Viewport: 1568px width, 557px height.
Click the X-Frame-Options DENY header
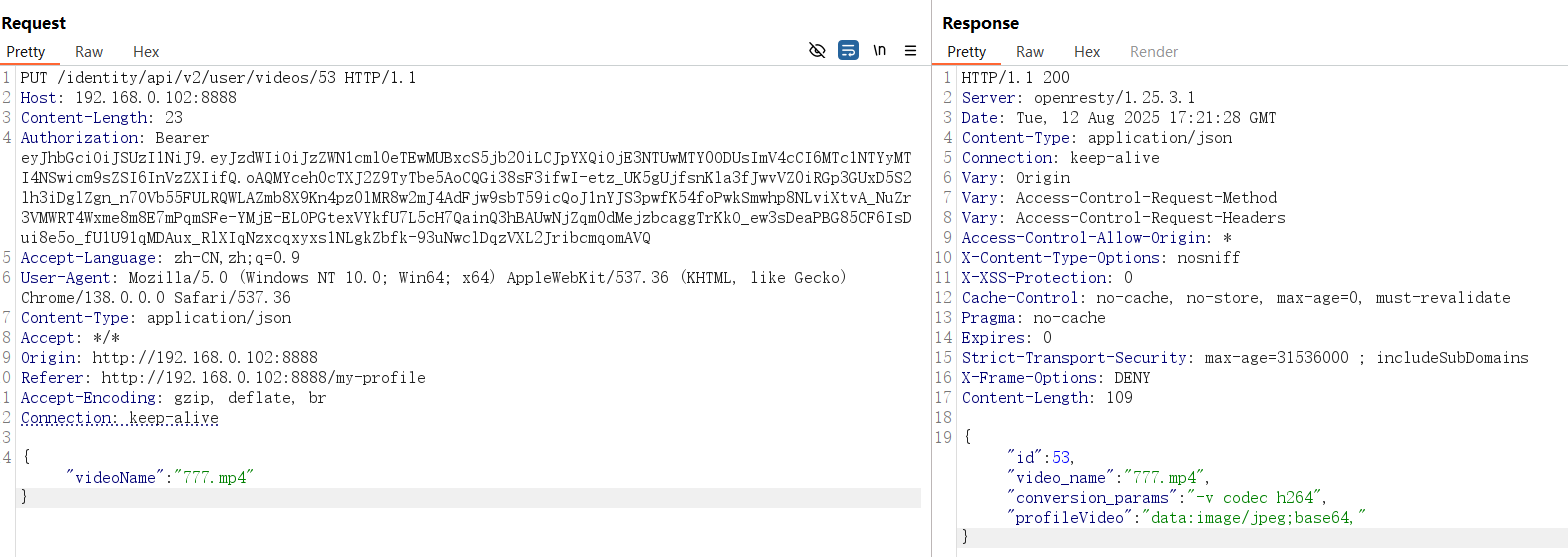1056,378
